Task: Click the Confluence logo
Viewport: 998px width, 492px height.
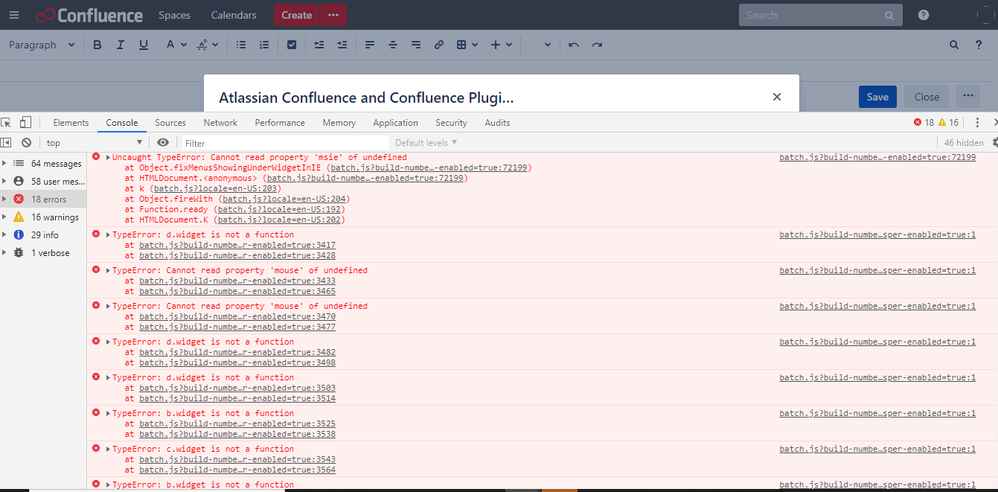Action: (x=90, y=15)
